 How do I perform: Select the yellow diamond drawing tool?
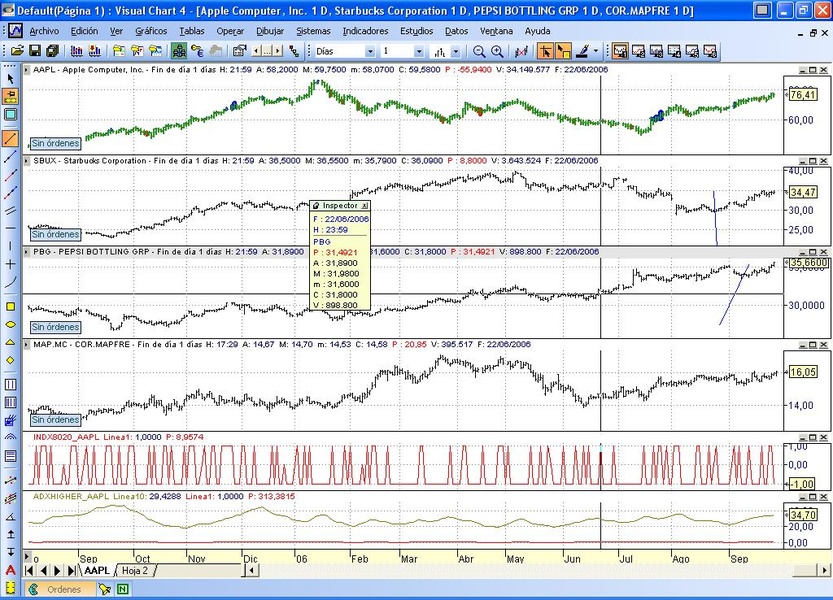[x=10, y=360]
